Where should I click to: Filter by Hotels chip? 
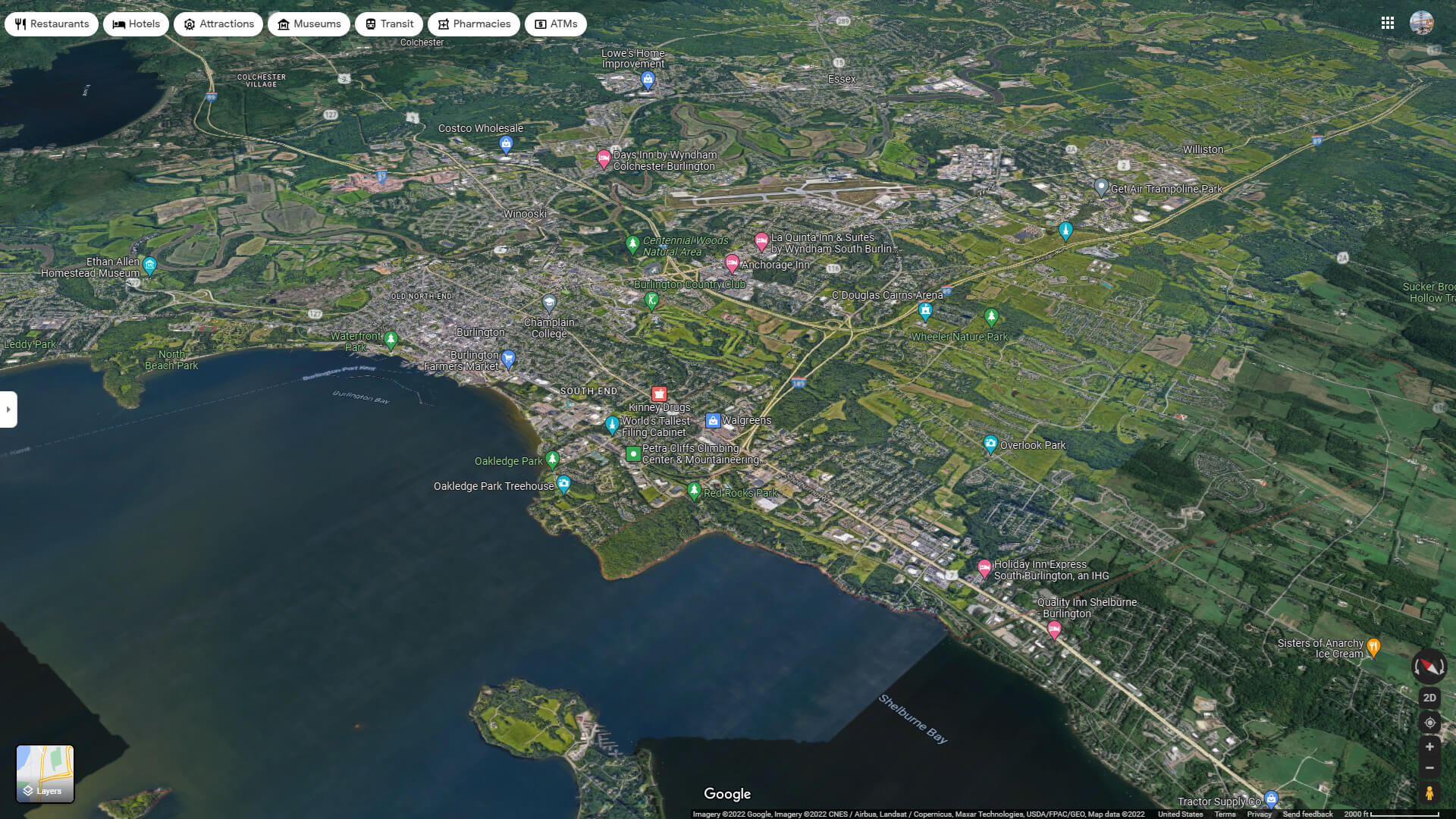pyautogui.click(x=136, y=24)
